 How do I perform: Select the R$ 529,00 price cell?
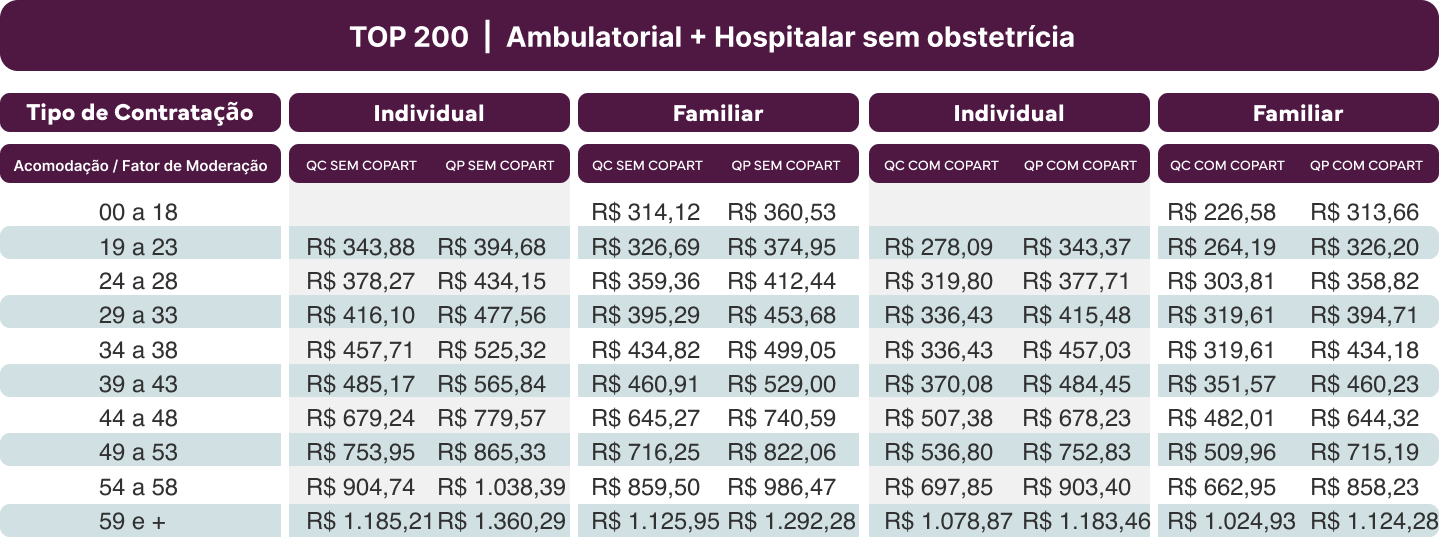click(782, 384)
